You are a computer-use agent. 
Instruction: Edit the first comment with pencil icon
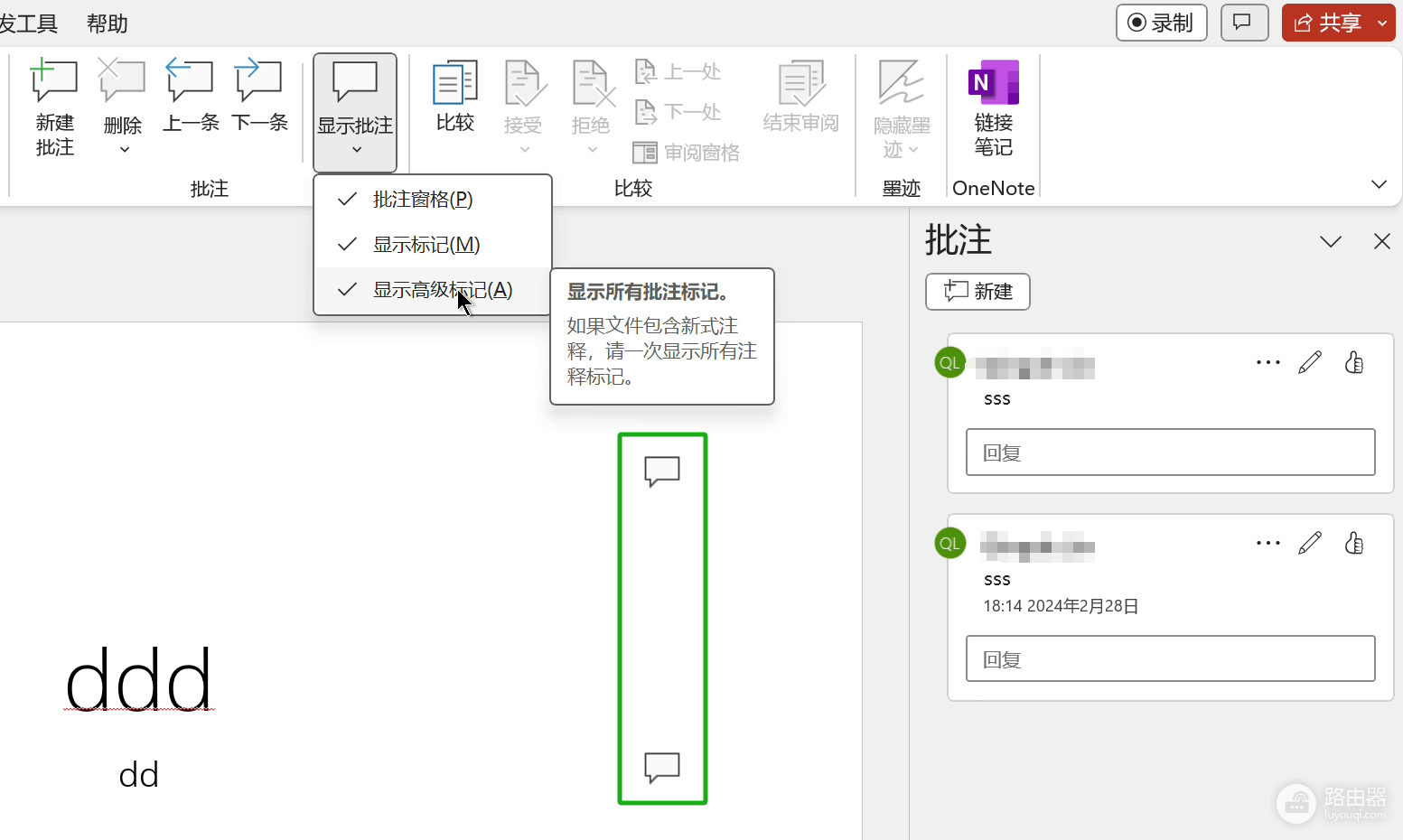[1310, 362]
